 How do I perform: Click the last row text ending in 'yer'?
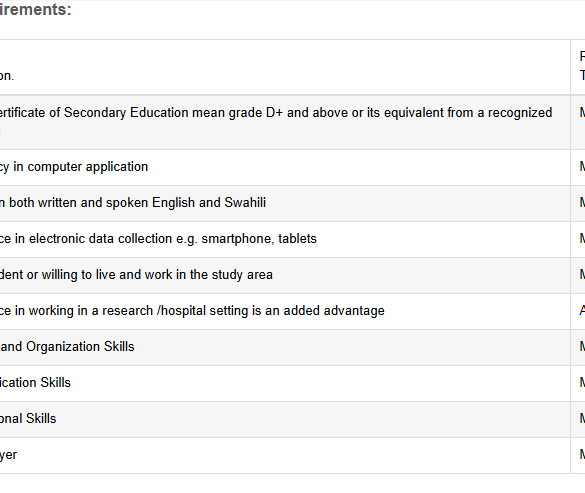coord(9,455)
